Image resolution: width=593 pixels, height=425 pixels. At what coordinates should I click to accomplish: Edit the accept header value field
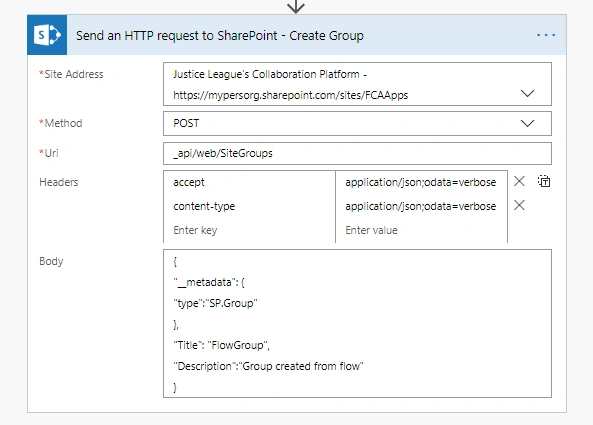421,182
